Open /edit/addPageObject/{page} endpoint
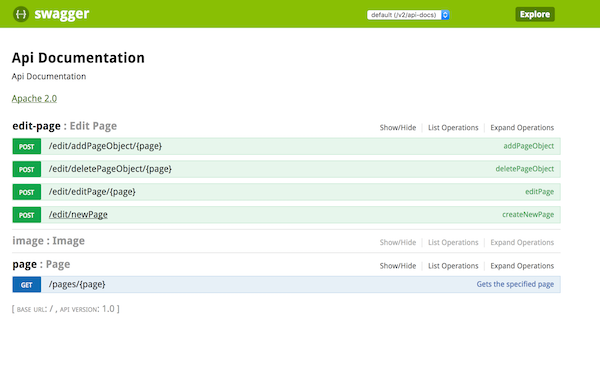The image size is (600, 385). click(x=105, y=146)
